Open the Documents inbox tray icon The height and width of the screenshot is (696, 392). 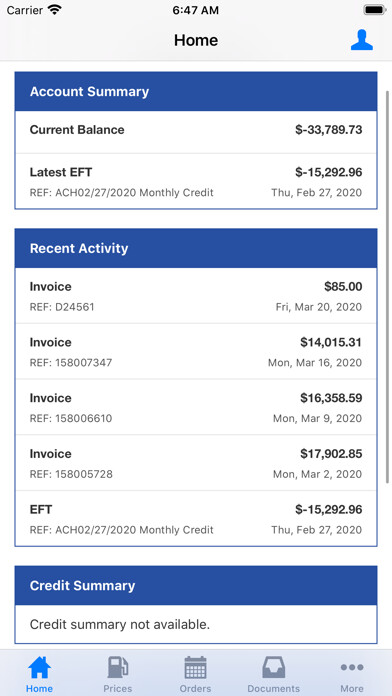[x=273, y=668]
